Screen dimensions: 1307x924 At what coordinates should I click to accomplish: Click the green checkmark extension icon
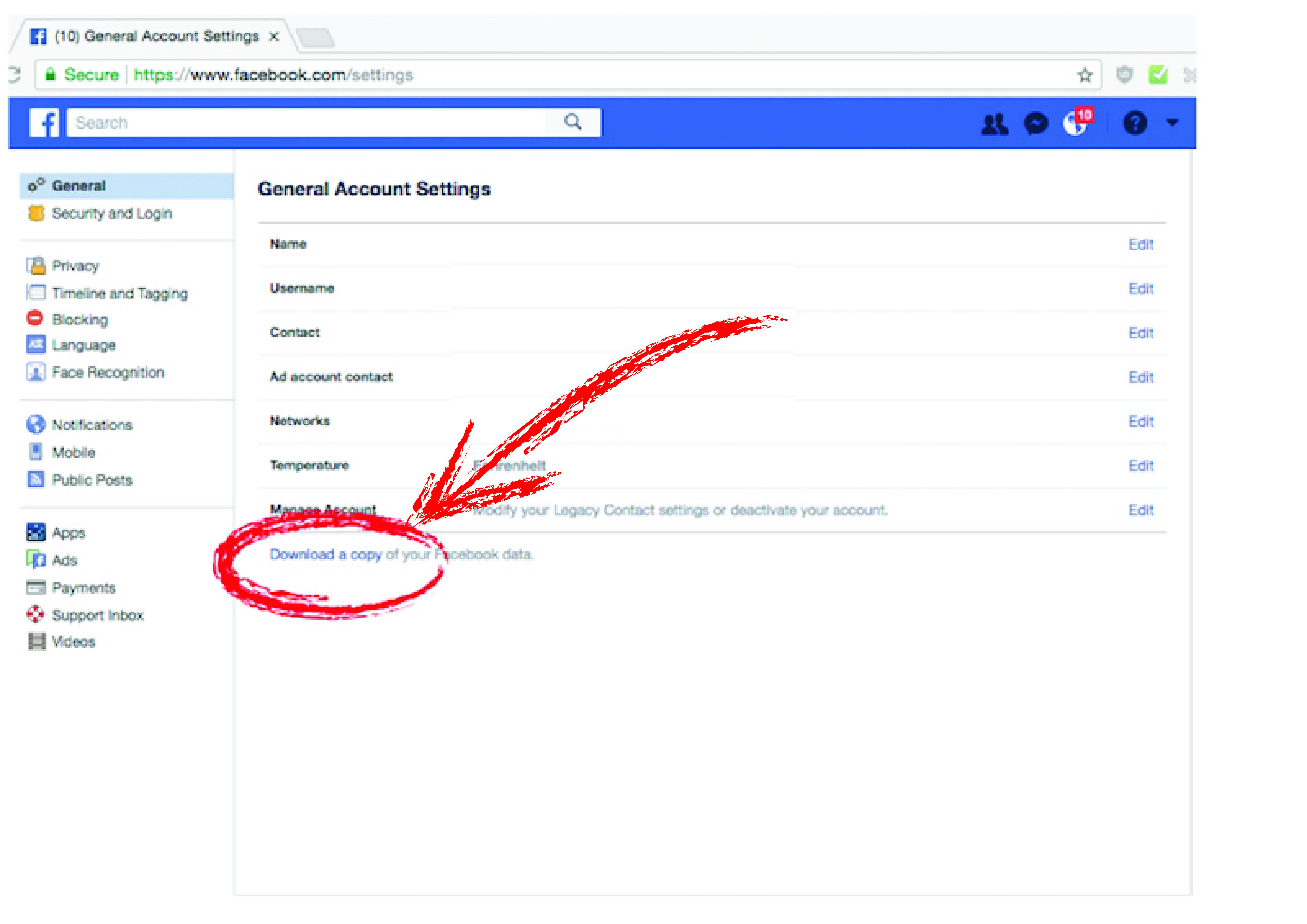click(1158, 75)
